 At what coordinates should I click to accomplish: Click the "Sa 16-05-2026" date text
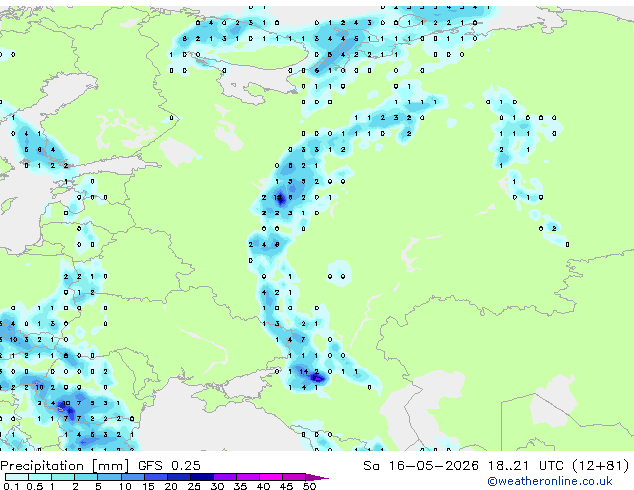[421, 466]
